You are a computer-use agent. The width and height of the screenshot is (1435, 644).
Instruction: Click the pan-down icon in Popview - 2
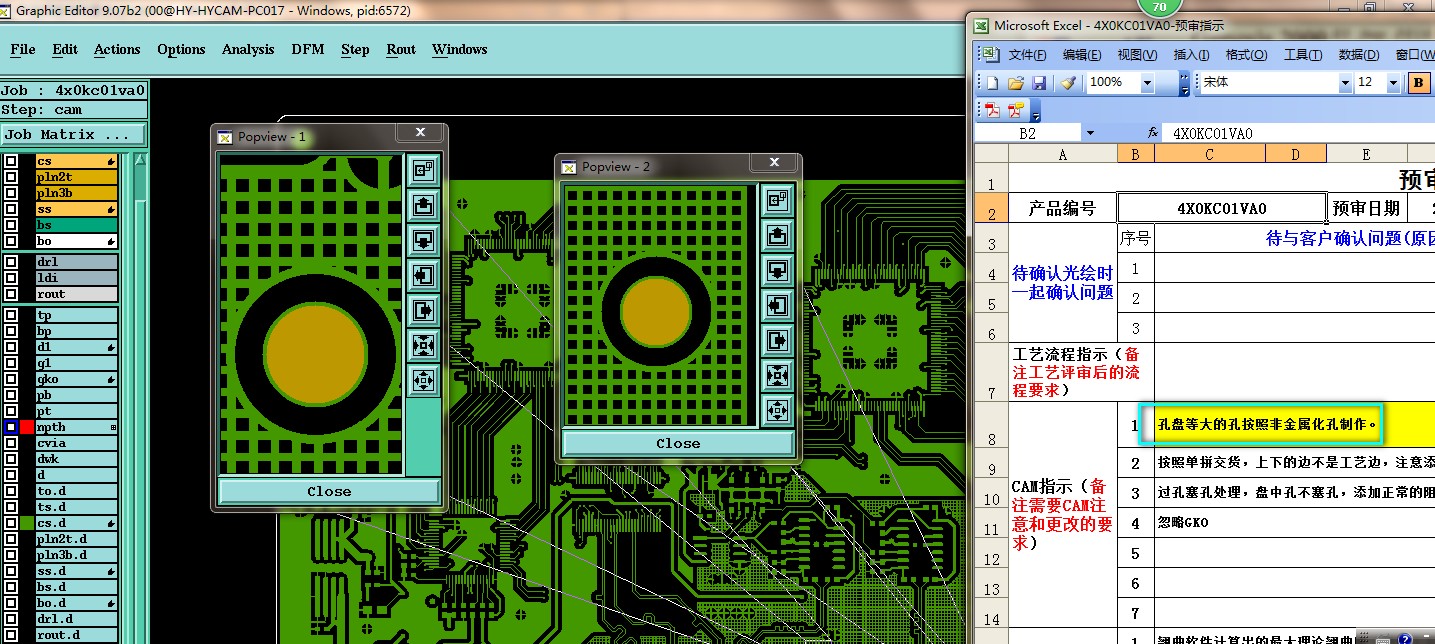tap(777, 270)
